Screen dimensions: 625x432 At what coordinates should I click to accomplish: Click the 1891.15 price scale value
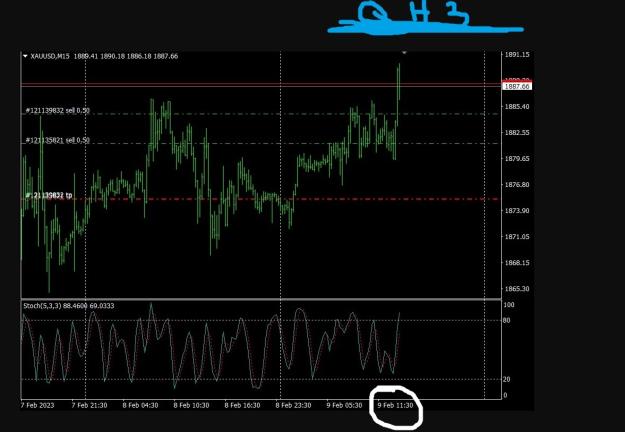[517, 55]
